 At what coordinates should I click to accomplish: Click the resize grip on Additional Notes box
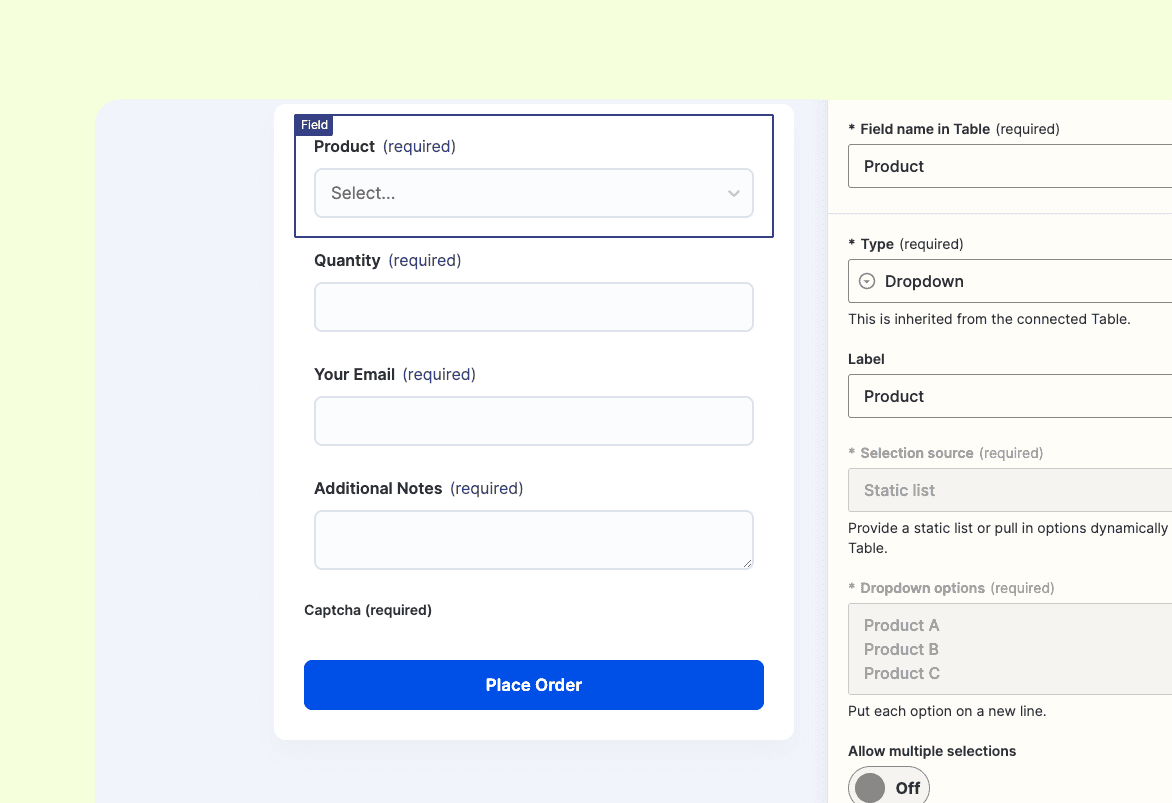pyautogui.click(x=746, y=563)
